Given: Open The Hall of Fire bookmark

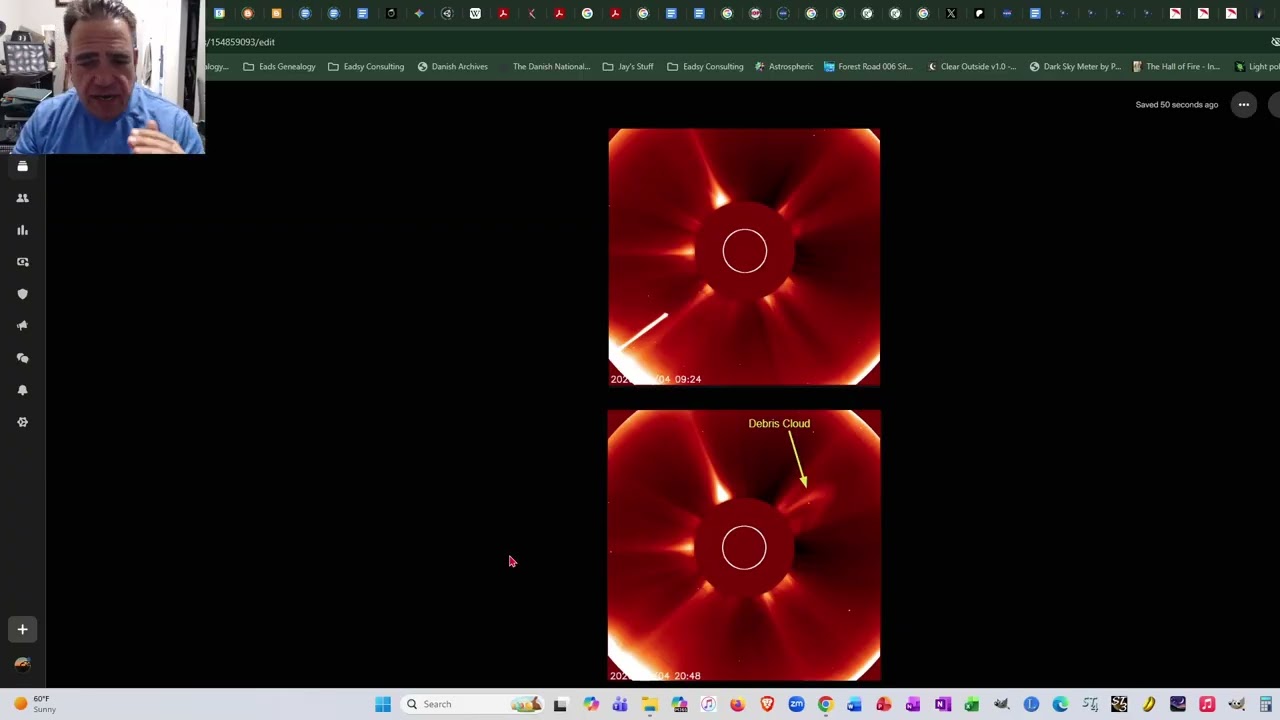Looking at the screenshot, I should [1176, 67].
